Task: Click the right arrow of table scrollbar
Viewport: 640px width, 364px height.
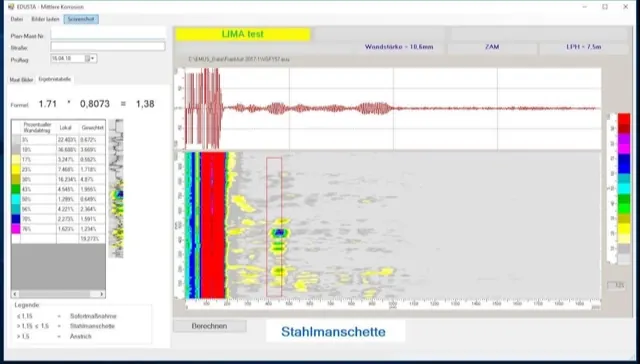Action: click(x=102, y=294)
